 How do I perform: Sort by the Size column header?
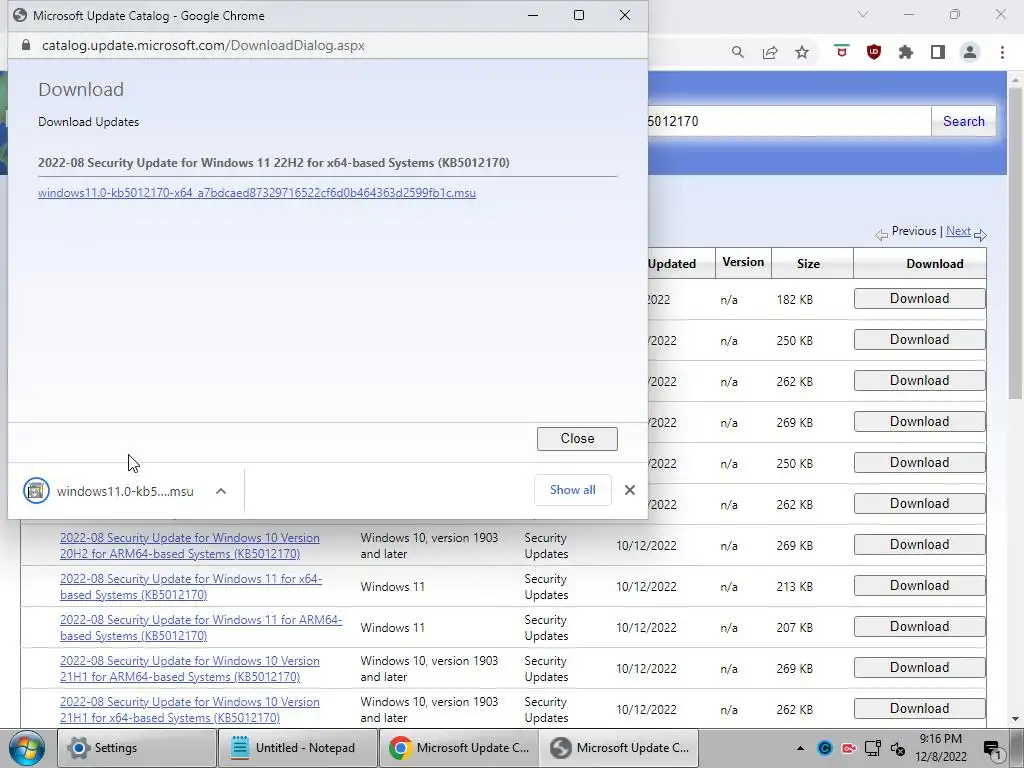(808, 264)
